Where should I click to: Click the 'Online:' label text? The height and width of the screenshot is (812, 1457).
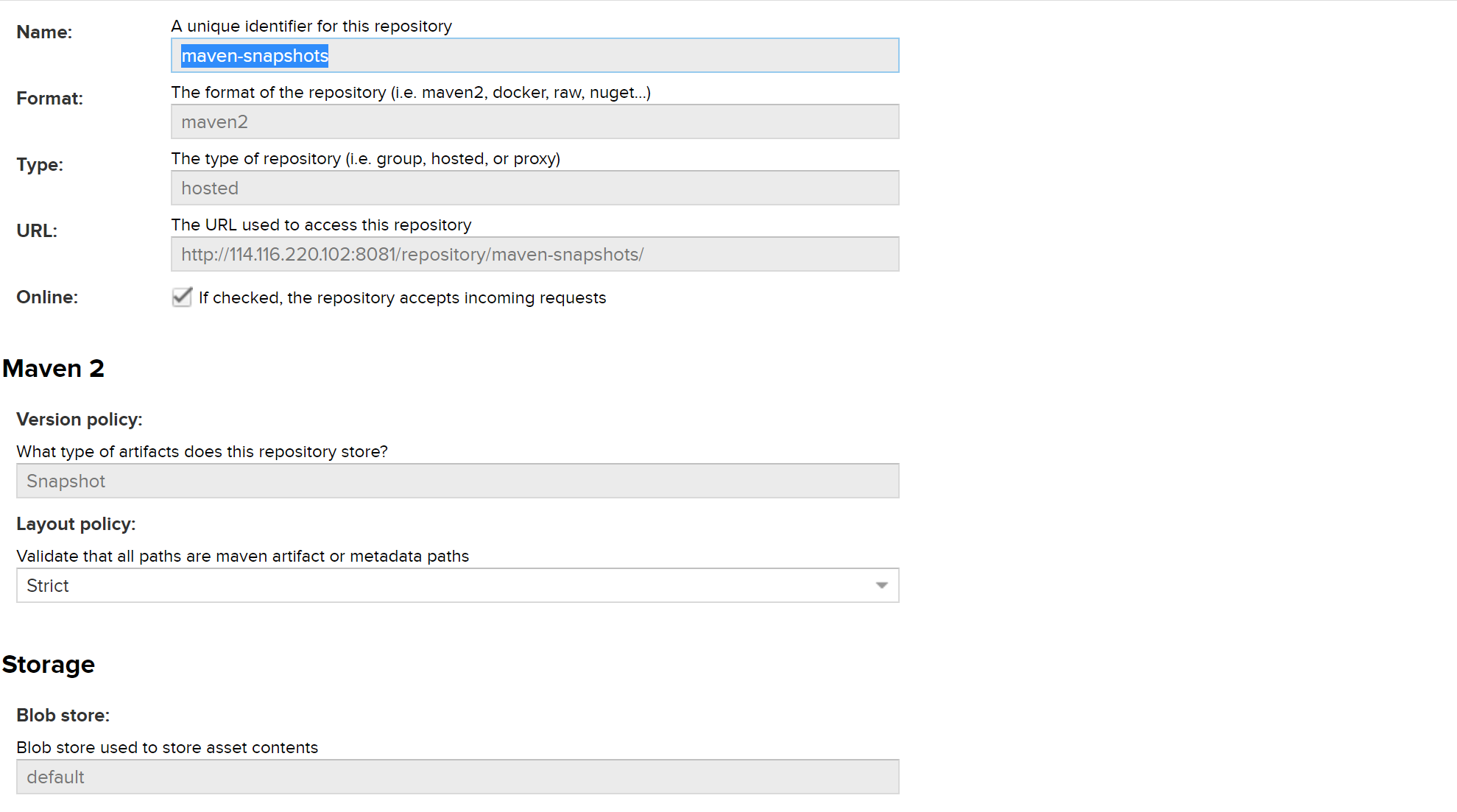[46, 297]
